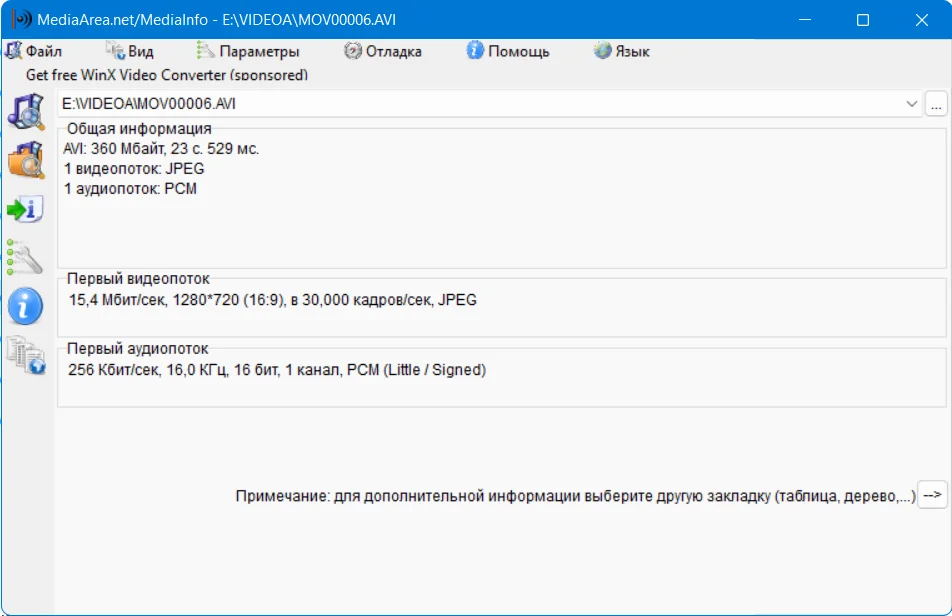
Task: Click the 'Первый видеопоток' group label
Action: click(x=138, y=279)
